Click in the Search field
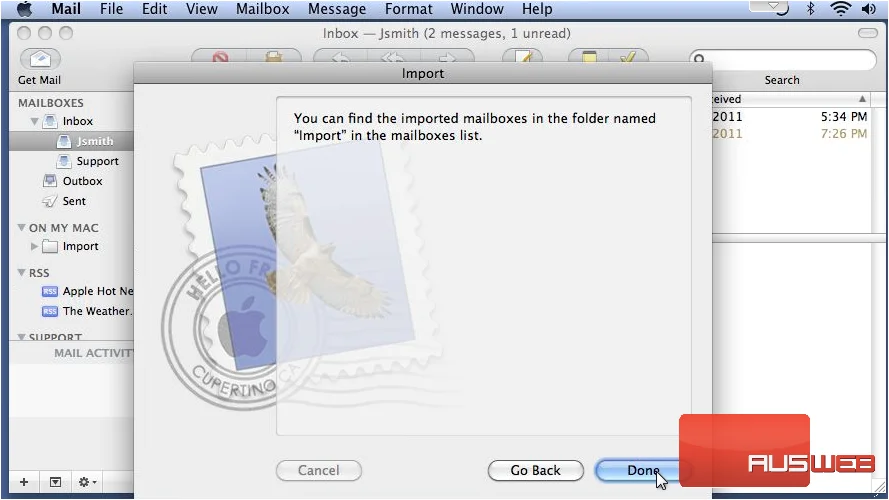 point(782,59)
